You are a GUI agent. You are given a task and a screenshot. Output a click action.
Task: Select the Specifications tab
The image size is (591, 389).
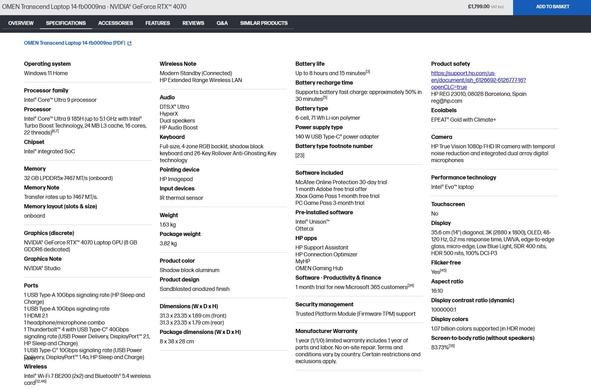click(66, 23)
